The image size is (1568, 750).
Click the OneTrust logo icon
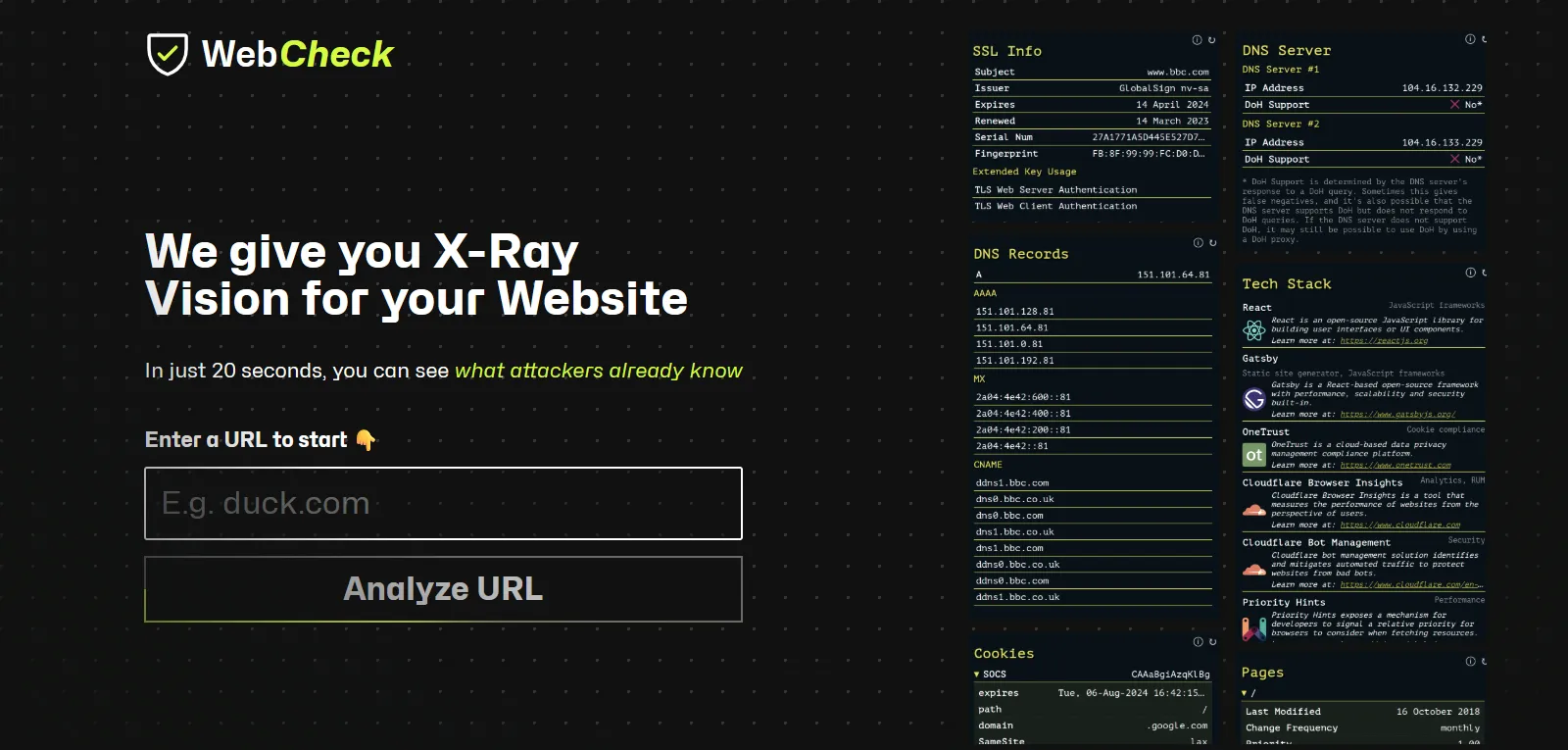pos(1253,455)
